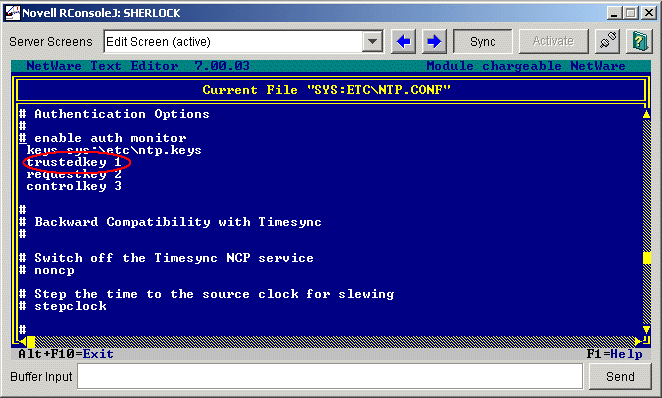Click the RConsoleJ title bar application icon

[x=12, y=13]
